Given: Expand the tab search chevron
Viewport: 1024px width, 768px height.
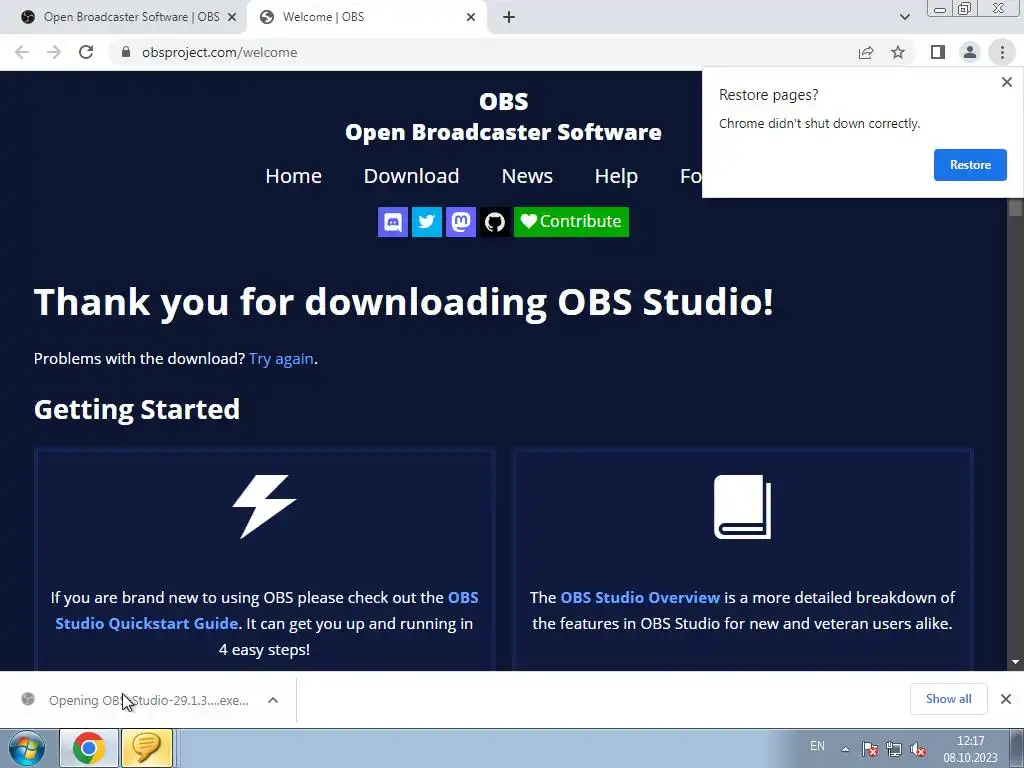Looking at the screenshot, I should point(904,18).
